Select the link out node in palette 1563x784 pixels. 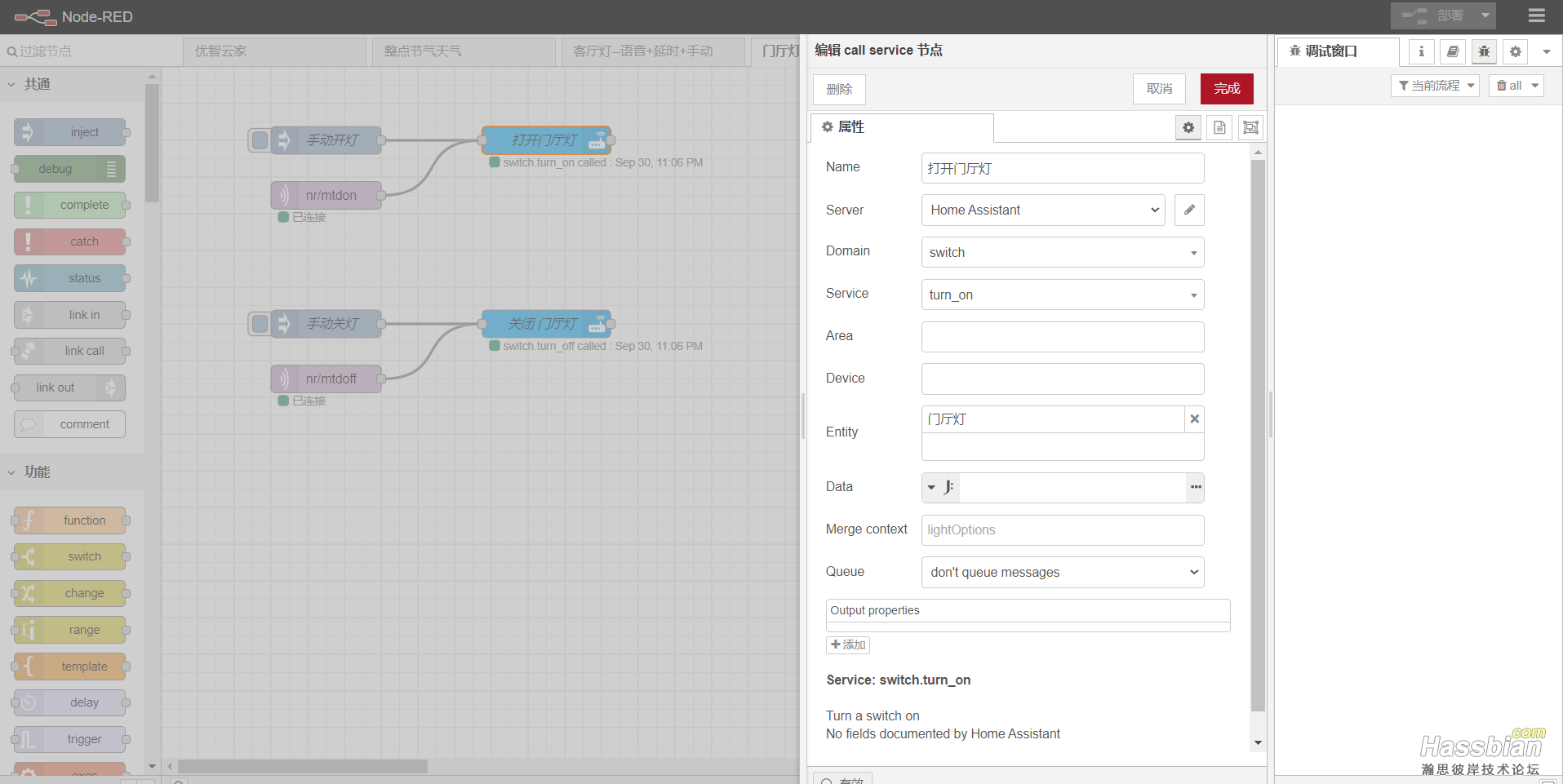tap(70, 388)
